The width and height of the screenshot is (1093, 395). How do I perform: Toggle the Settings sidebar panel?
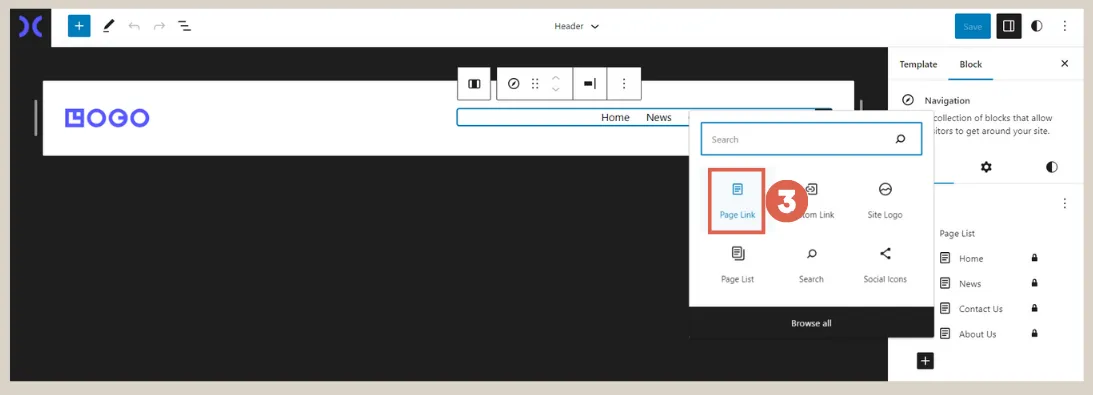click(x=1009, y=26)
